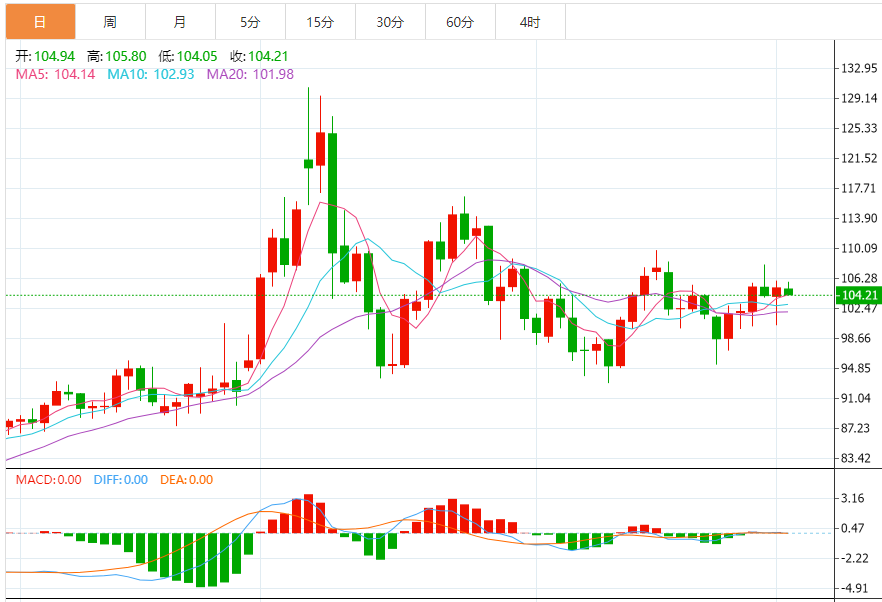Click the 117.71 price axis label
882x602 pixels.
coord(859,188)
